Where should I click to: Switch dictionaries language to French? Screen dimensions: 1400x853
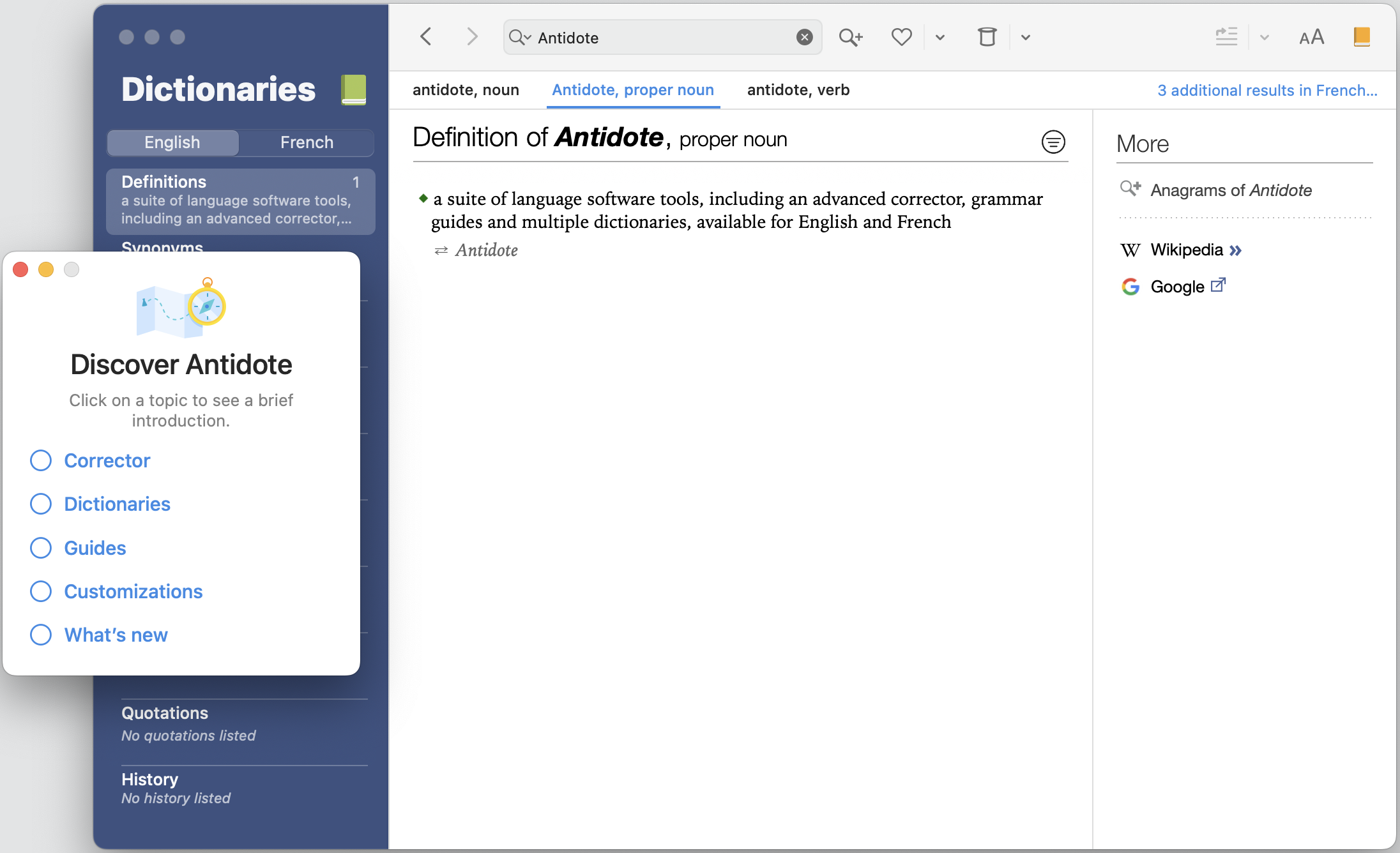click(x=307, y=142)
